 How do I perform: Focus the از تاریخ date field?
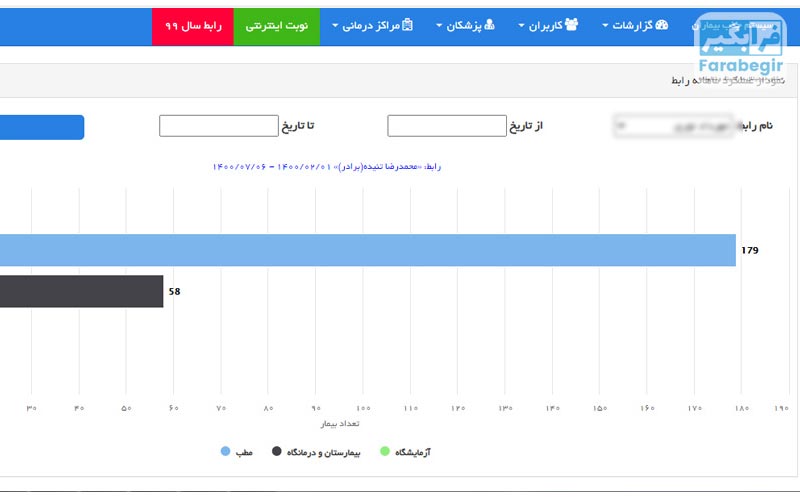447,126
